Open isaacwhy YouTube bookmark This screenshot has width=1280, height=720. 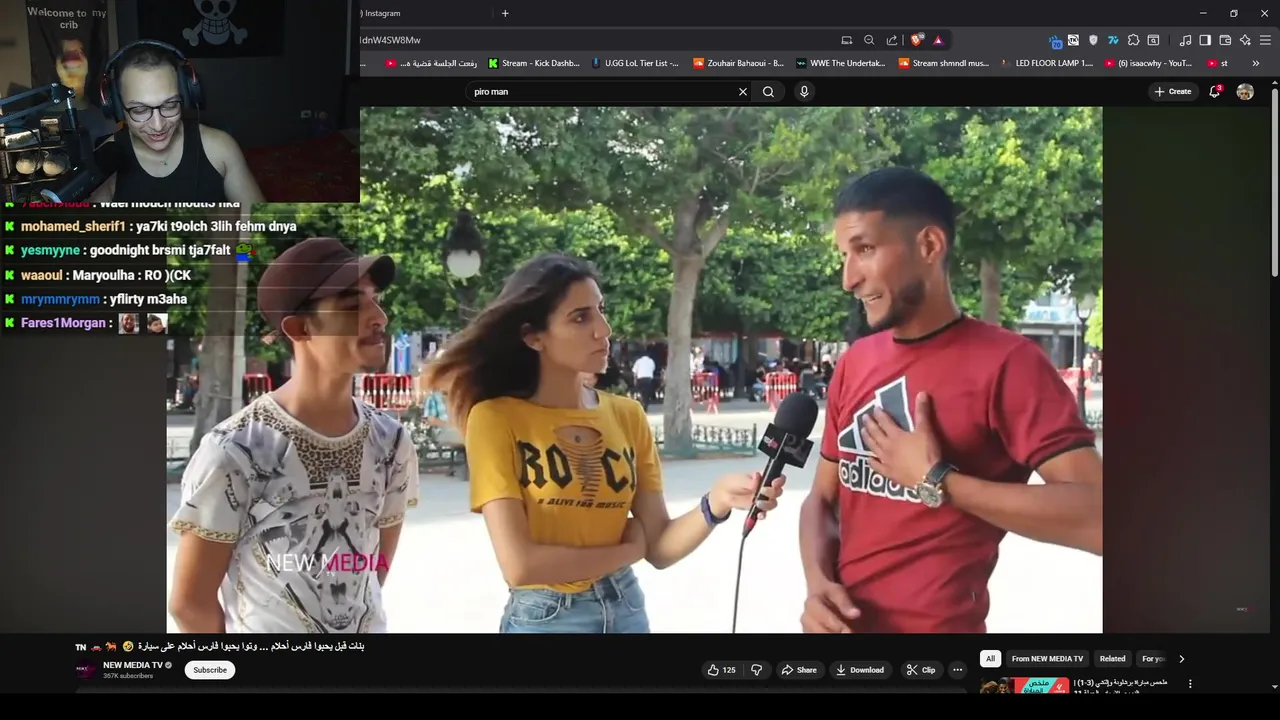(x=1149, y=63)
